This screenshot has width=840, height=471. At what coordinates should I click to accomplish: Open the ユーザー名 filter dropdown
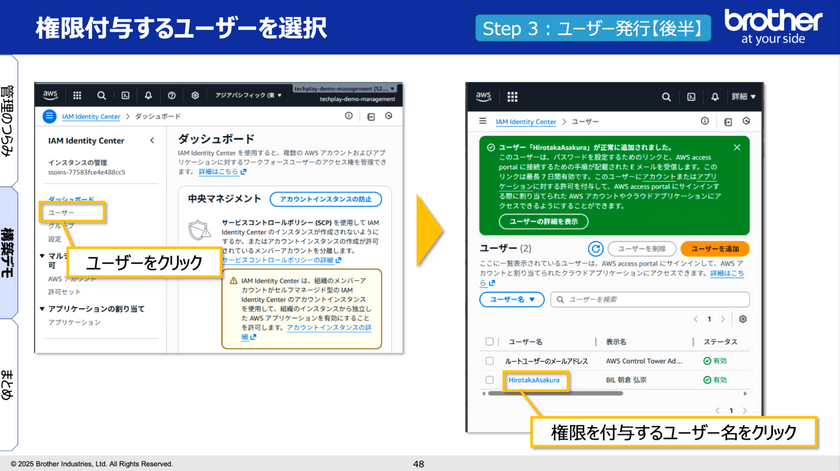[510, 299]
